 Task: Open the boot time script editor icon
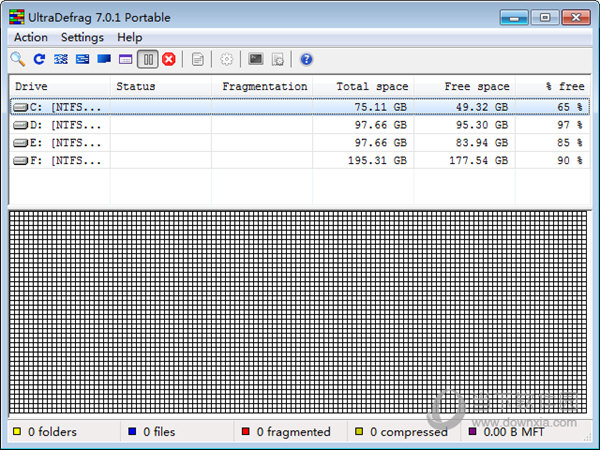277,59
